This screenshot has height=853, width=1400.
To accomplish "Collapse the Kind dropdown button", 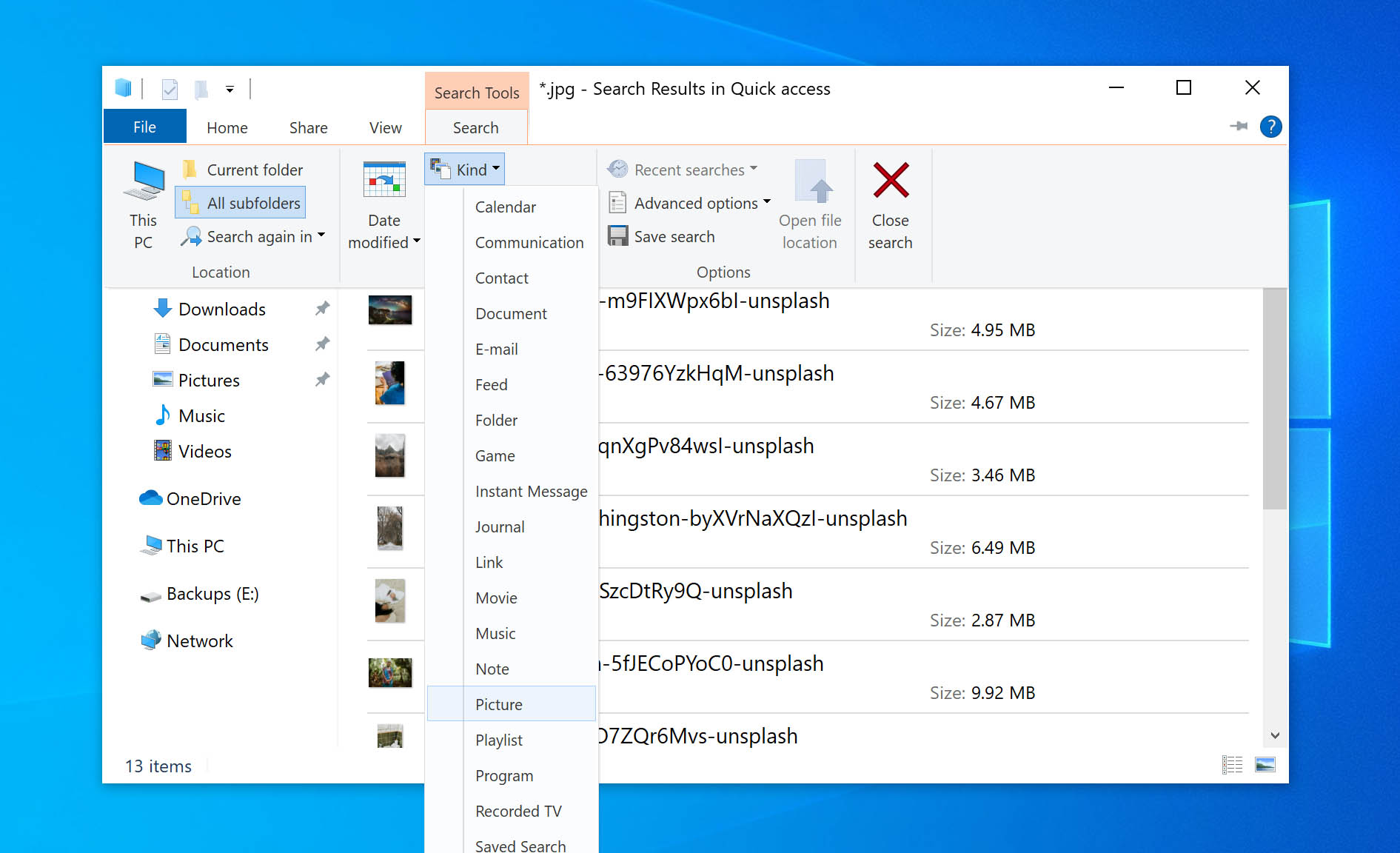I will point(465,170).
